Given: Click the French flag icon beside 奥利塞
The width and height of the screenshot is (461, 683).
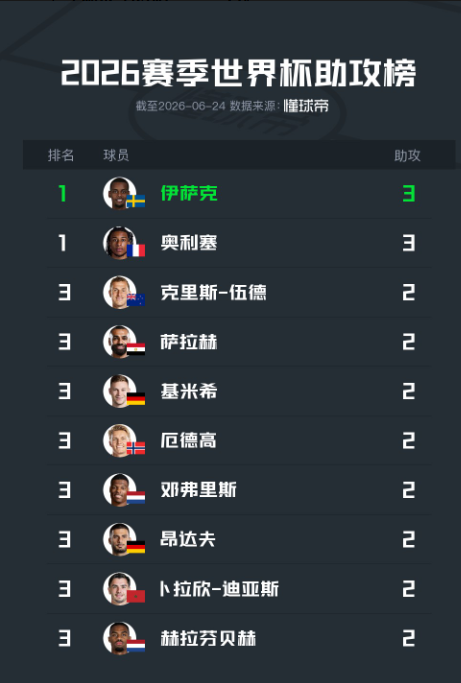Looking at the screenshot, I should [x=136, y=250].
